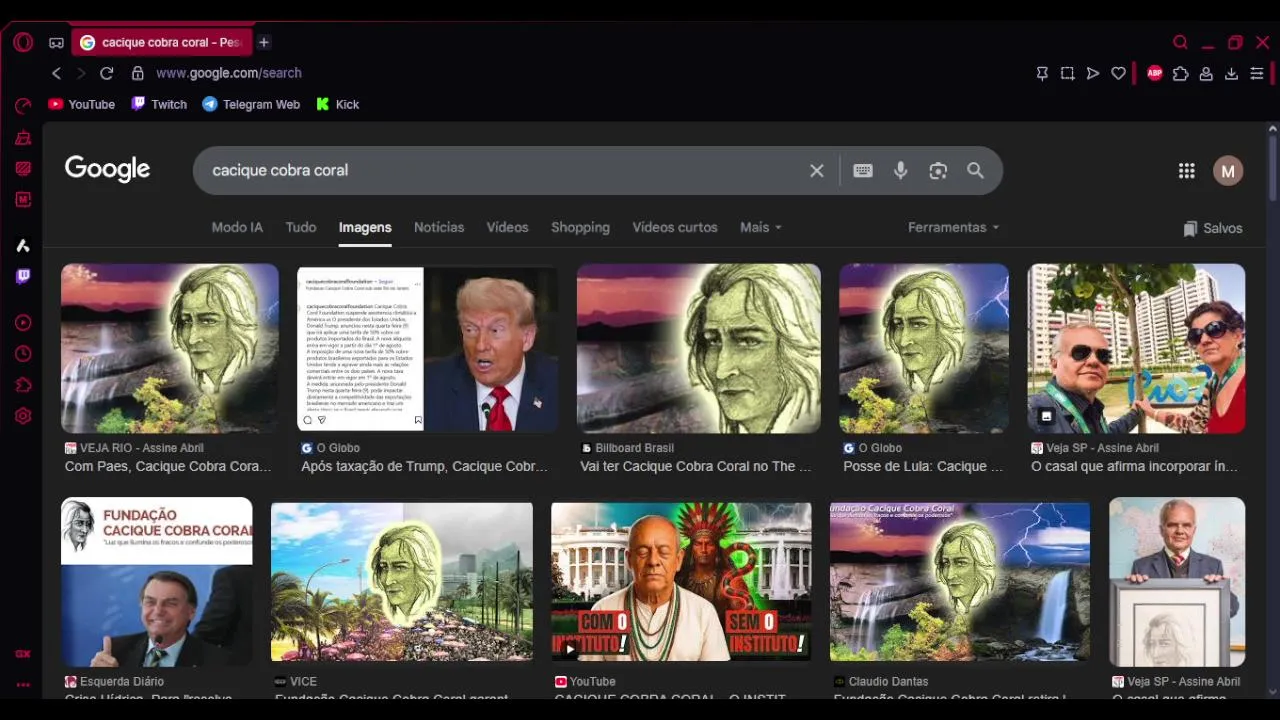Submit search with magnifier button

(976, 171)
